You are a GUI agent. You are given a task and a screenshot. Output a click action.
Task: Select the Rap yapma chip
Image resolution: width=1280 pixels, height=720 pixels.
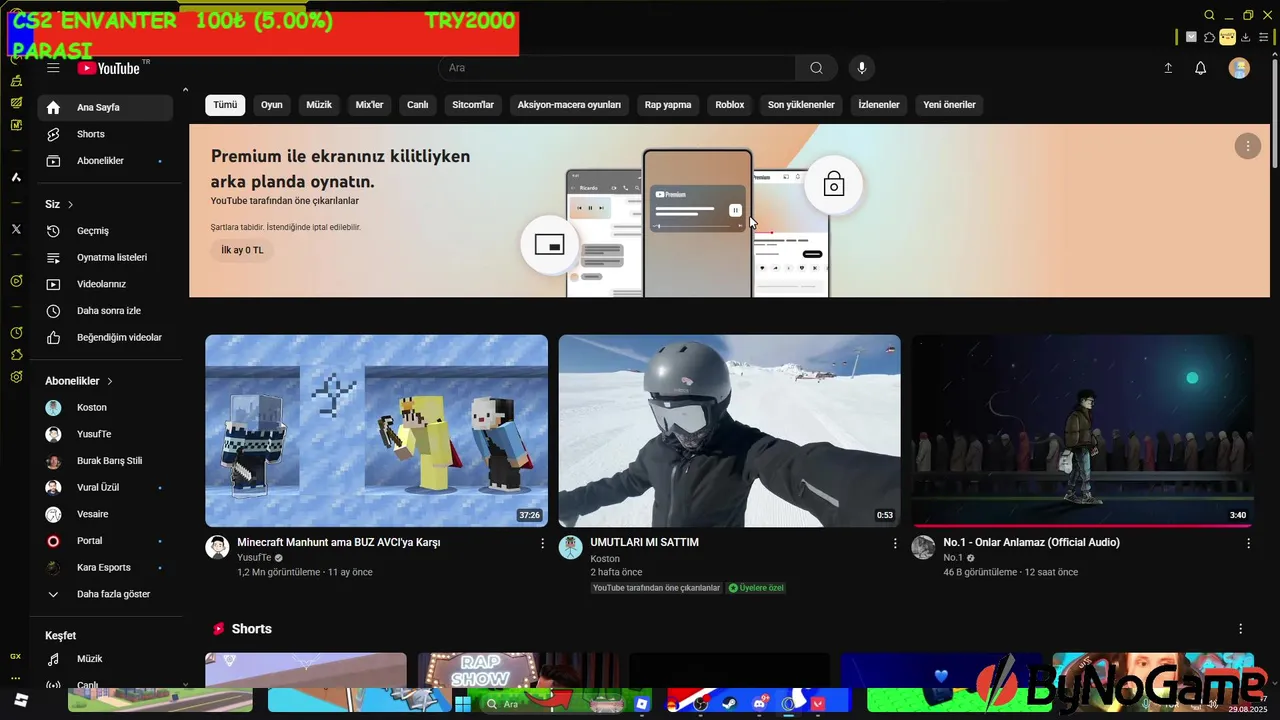[x=668, y=105]
